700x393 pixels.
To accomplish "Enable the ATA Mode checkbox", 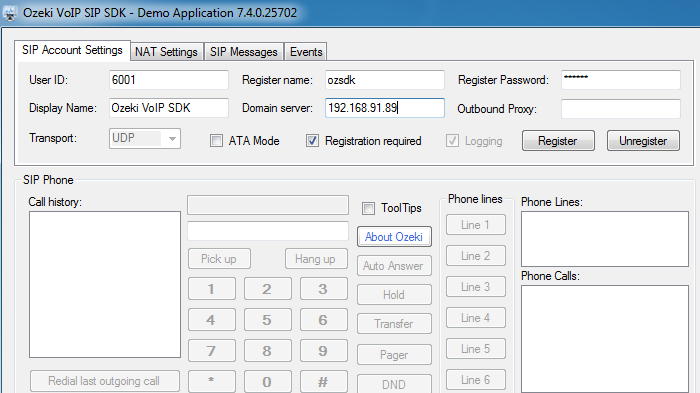I will pyautogui.click(x=217, y=141).
